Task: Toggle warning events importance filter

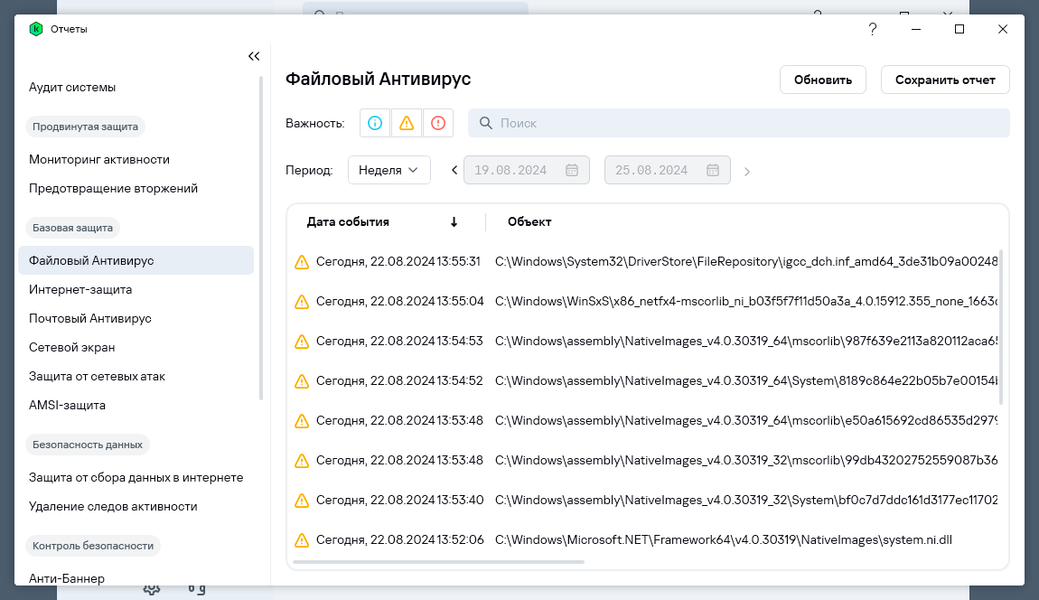Action: (406, 123)
